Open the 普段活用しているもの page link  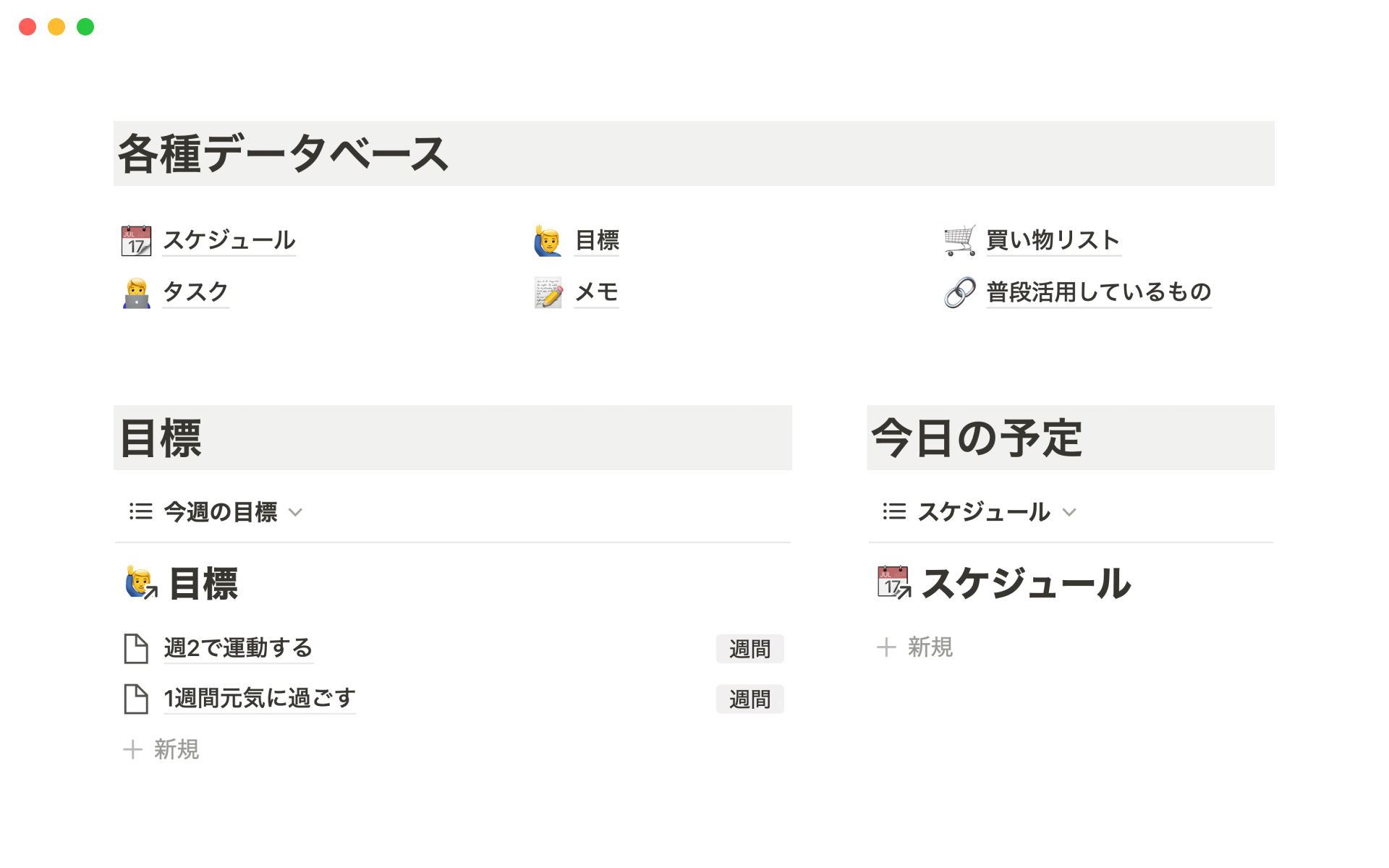tap(1098, 292)
